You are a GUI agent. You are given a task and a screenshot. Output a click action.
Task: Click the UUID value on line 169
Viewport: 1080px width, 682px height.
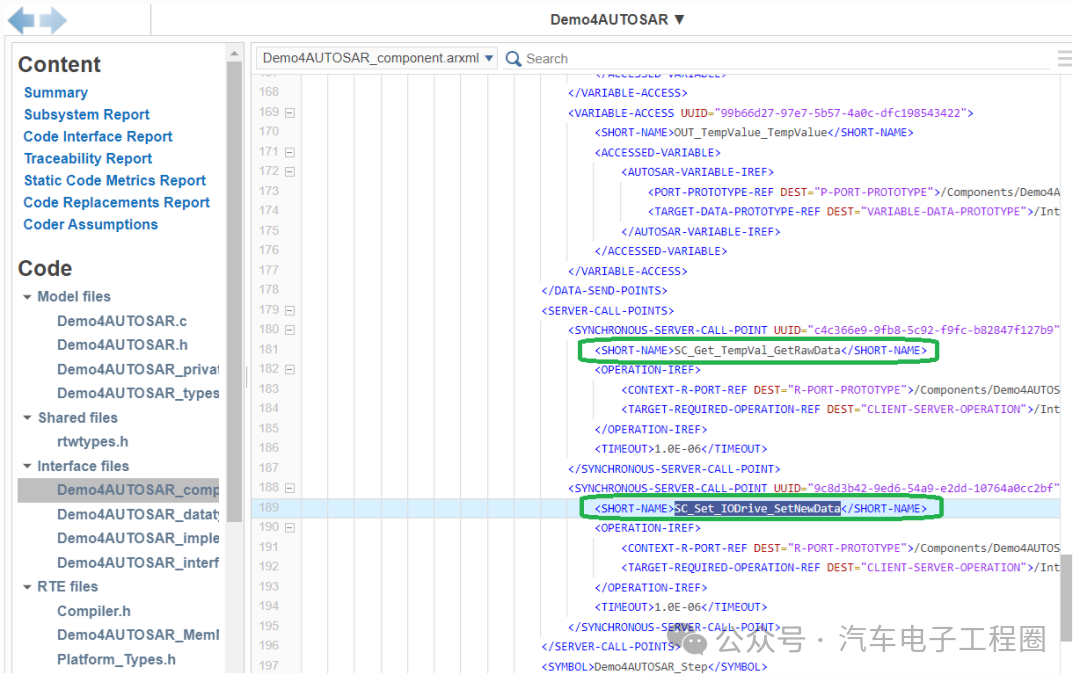coord(840,113)
